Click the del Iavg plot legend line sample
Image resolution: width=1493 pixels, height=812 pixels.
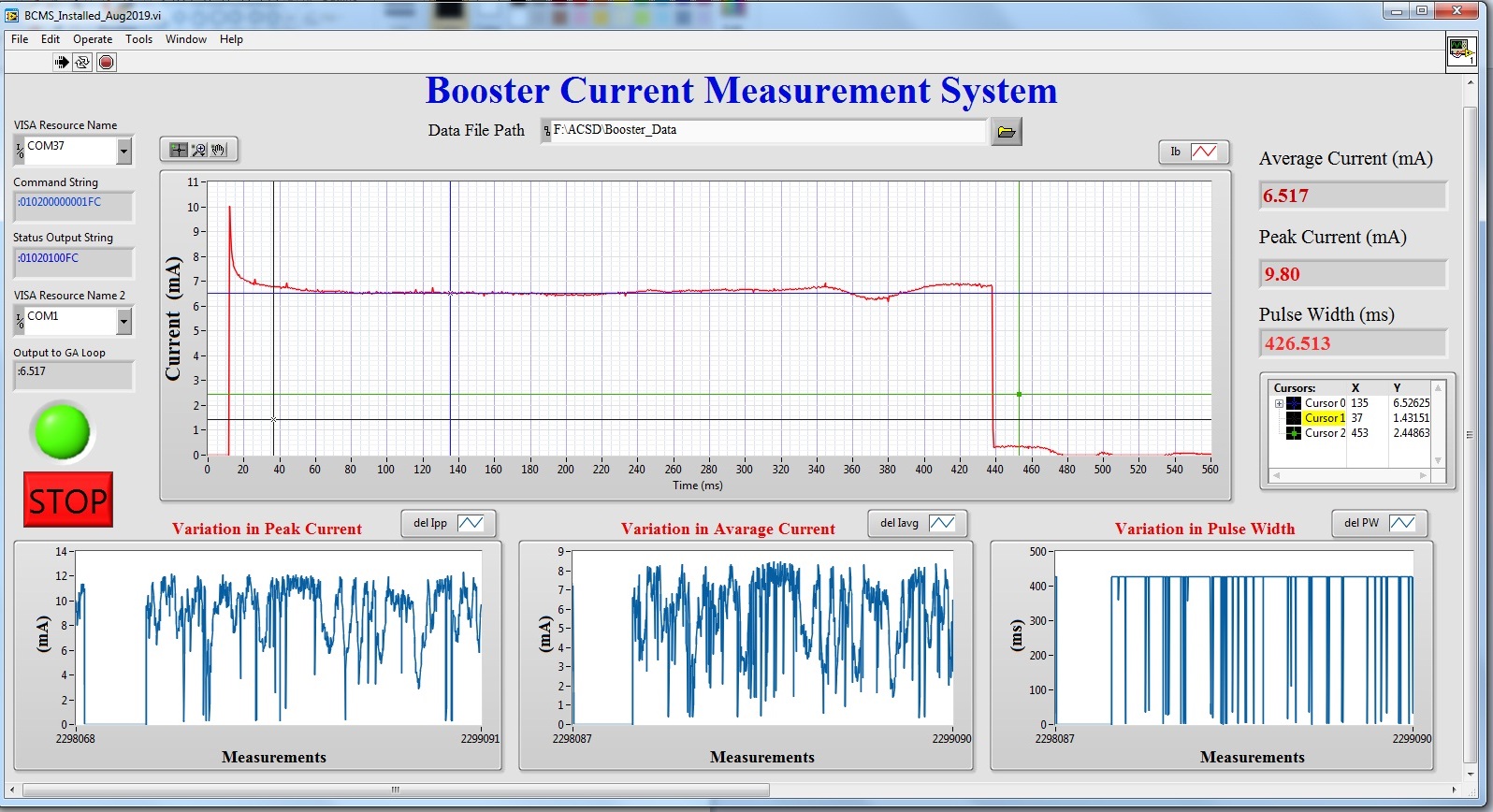pos(942,523)
